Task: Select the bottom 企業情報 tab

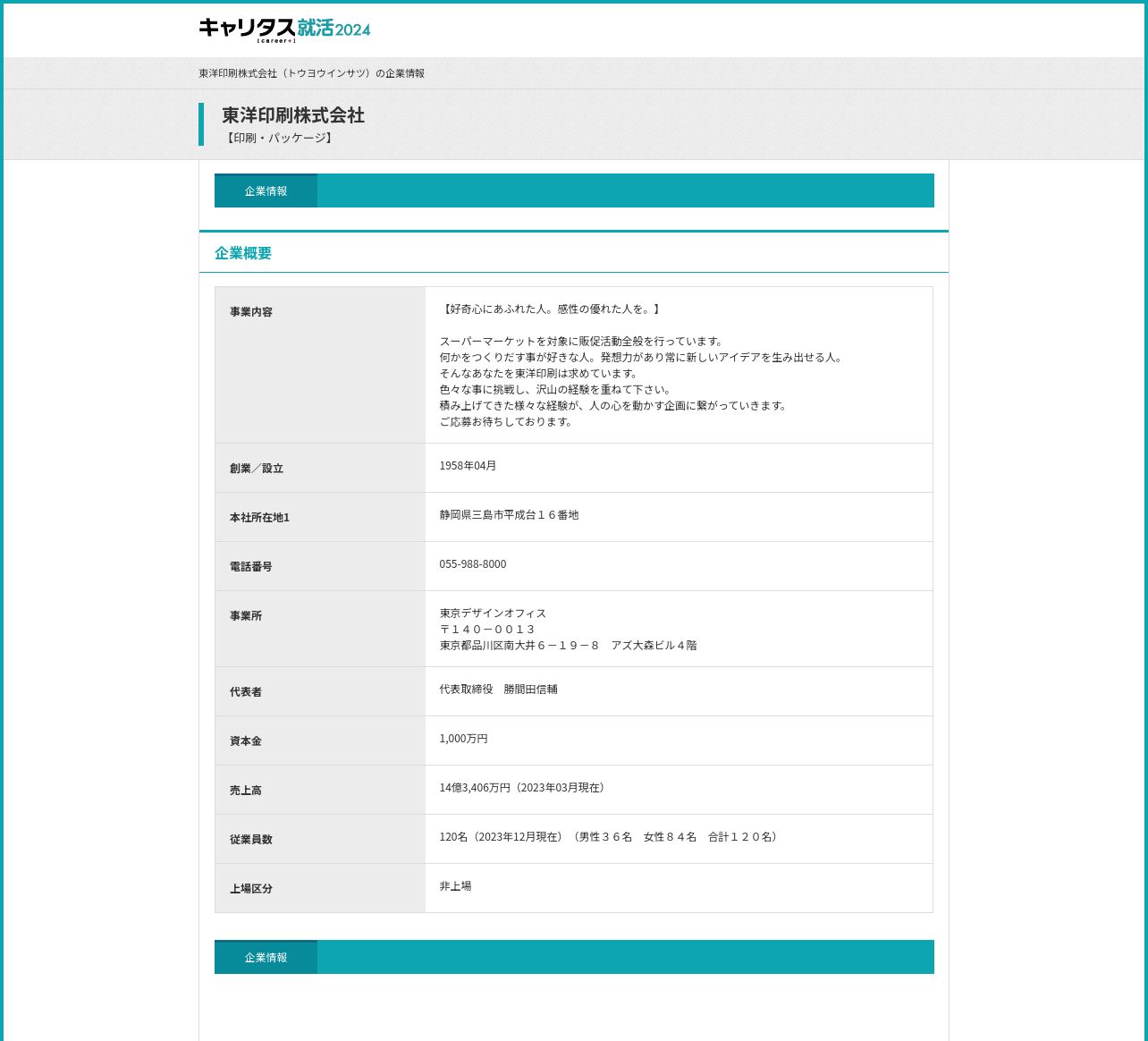Action: (266, 957)
